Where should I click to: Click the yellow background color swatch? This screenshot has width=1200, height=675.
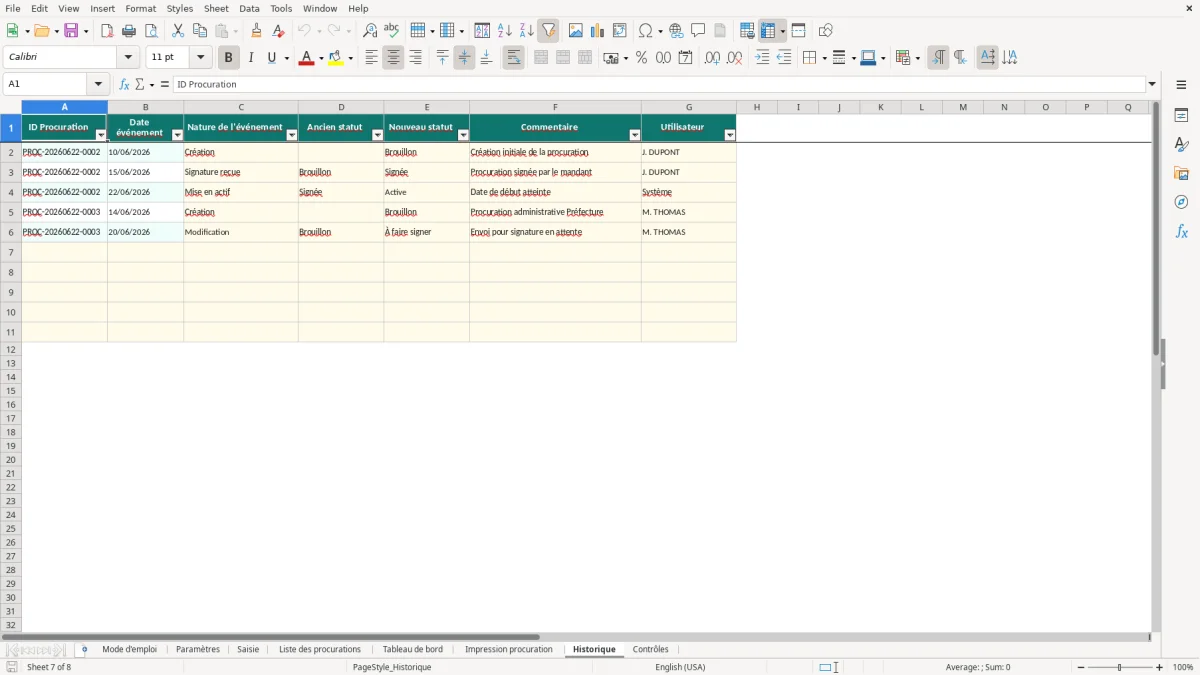[335, 58]
